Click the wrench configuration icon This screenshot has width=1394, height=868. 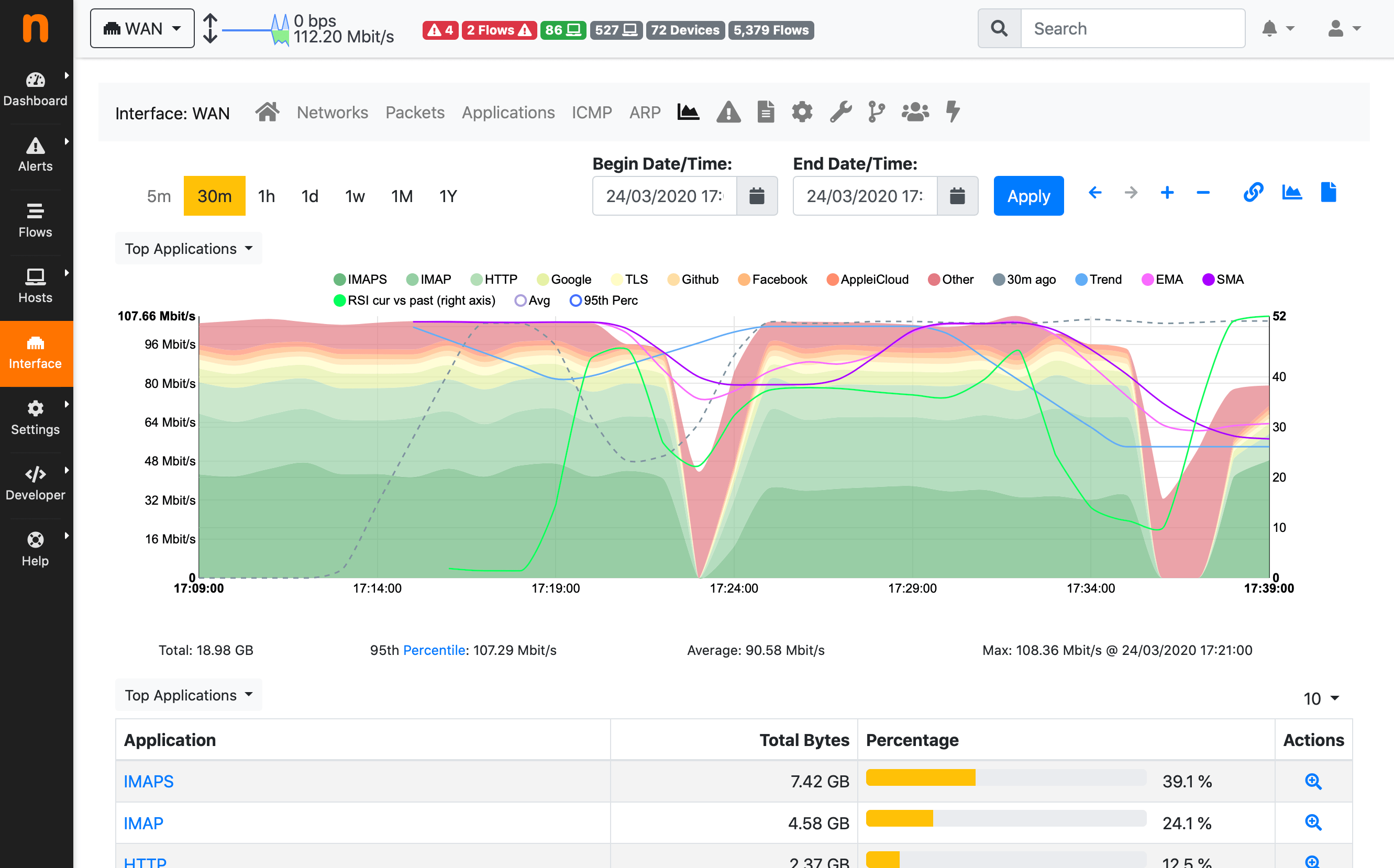click(840, 112)
